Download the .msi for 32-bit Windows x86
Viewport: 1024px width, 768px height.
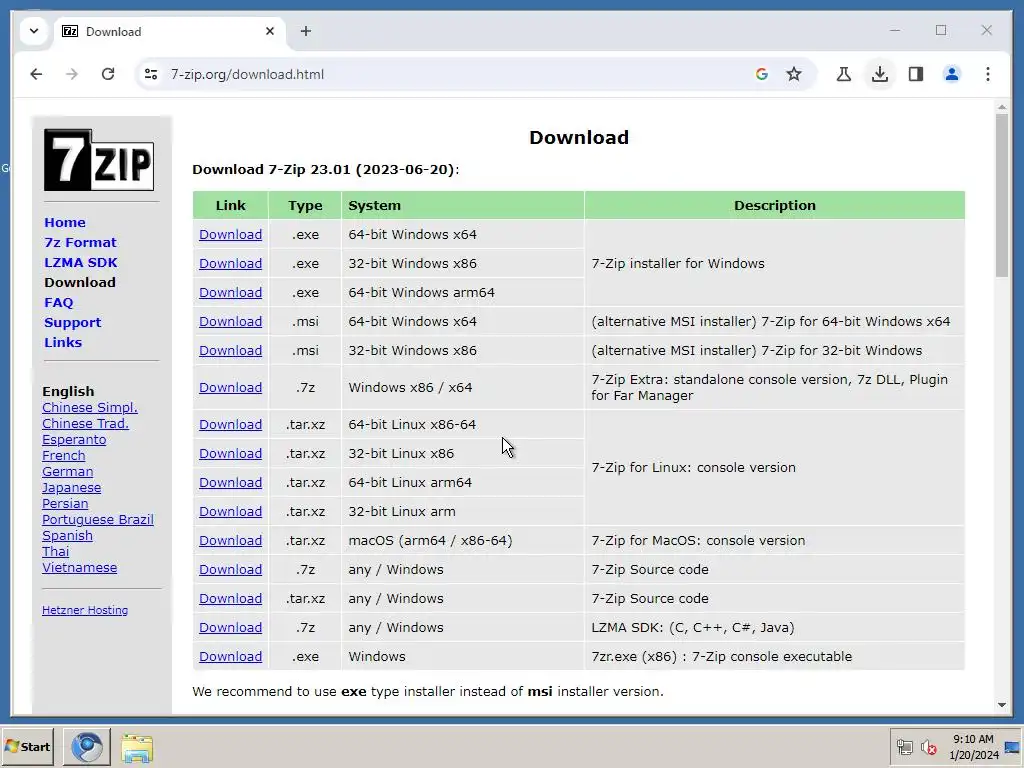coord(231,351)
